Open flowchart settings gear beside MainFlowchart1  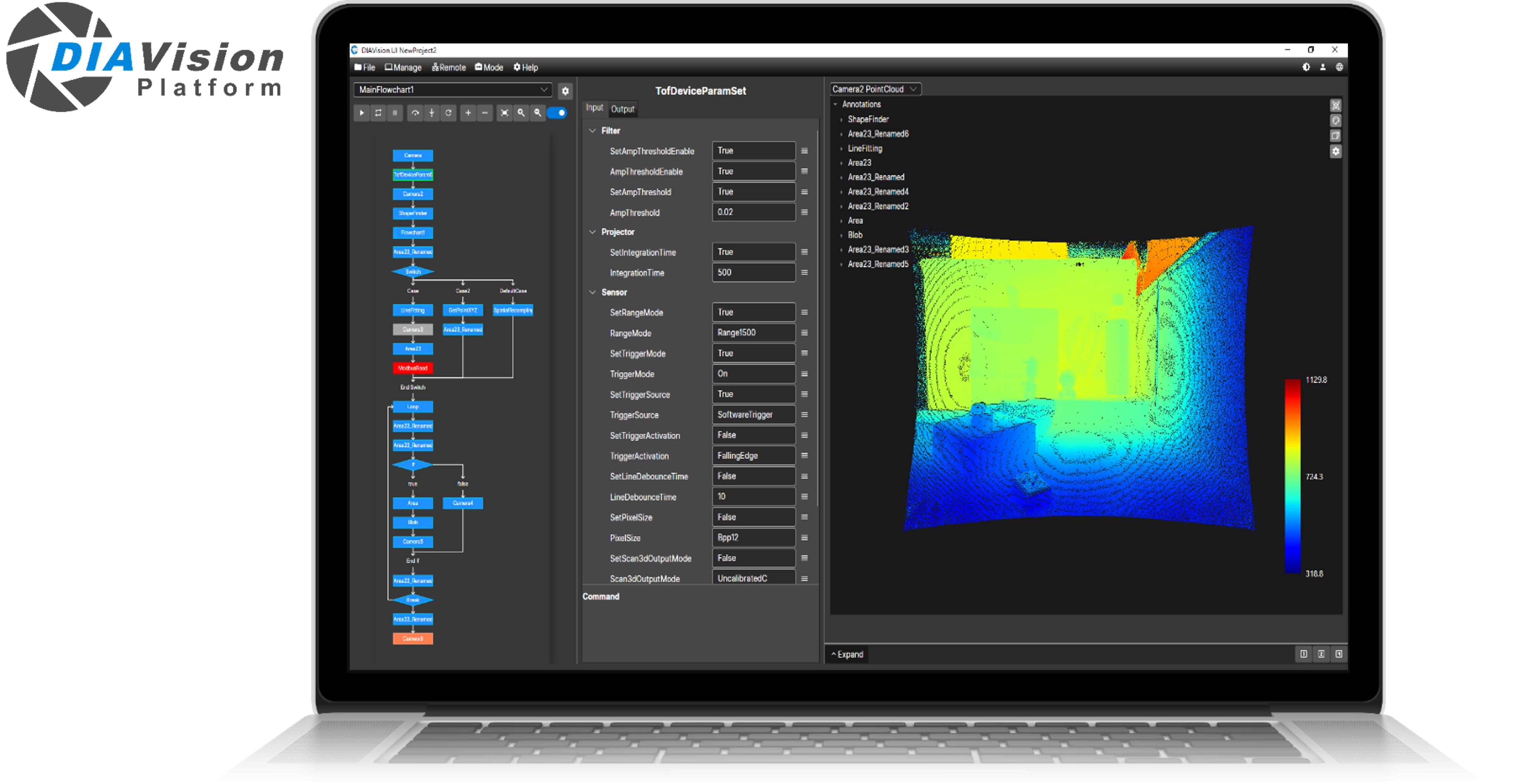(x=565, y=91)
